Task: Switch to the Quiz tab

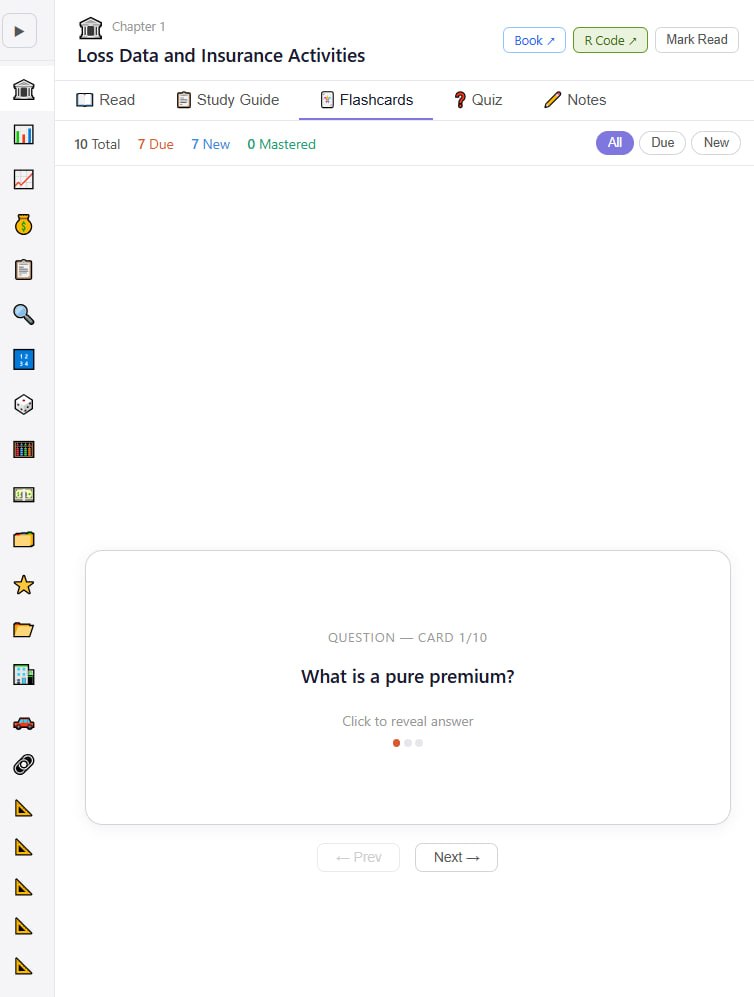Action: pos(477,100)
